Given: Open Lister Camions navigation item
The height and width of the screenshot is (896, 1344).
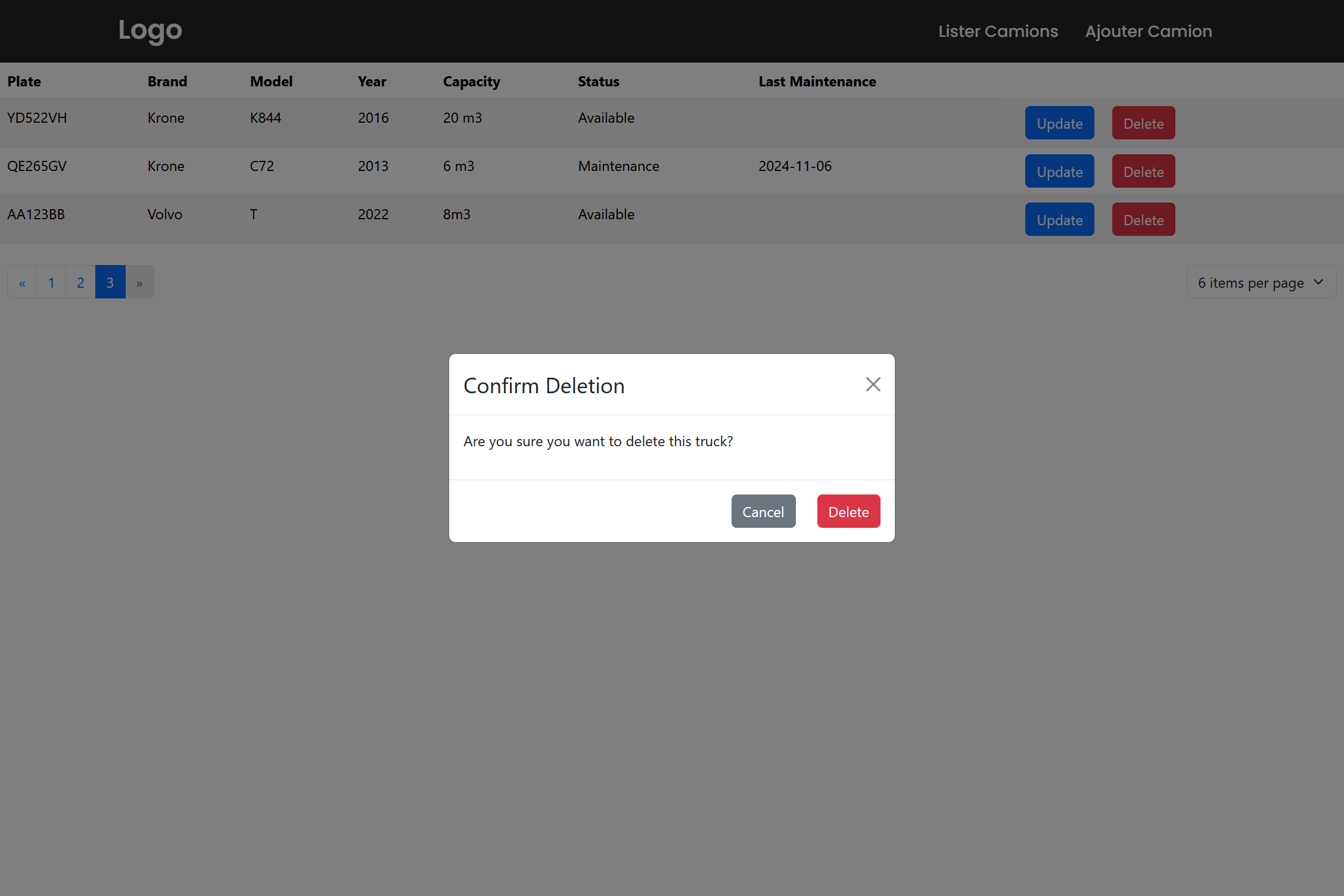Looking at the screenshot, I should pyautogui.click(x=998, y=31).
